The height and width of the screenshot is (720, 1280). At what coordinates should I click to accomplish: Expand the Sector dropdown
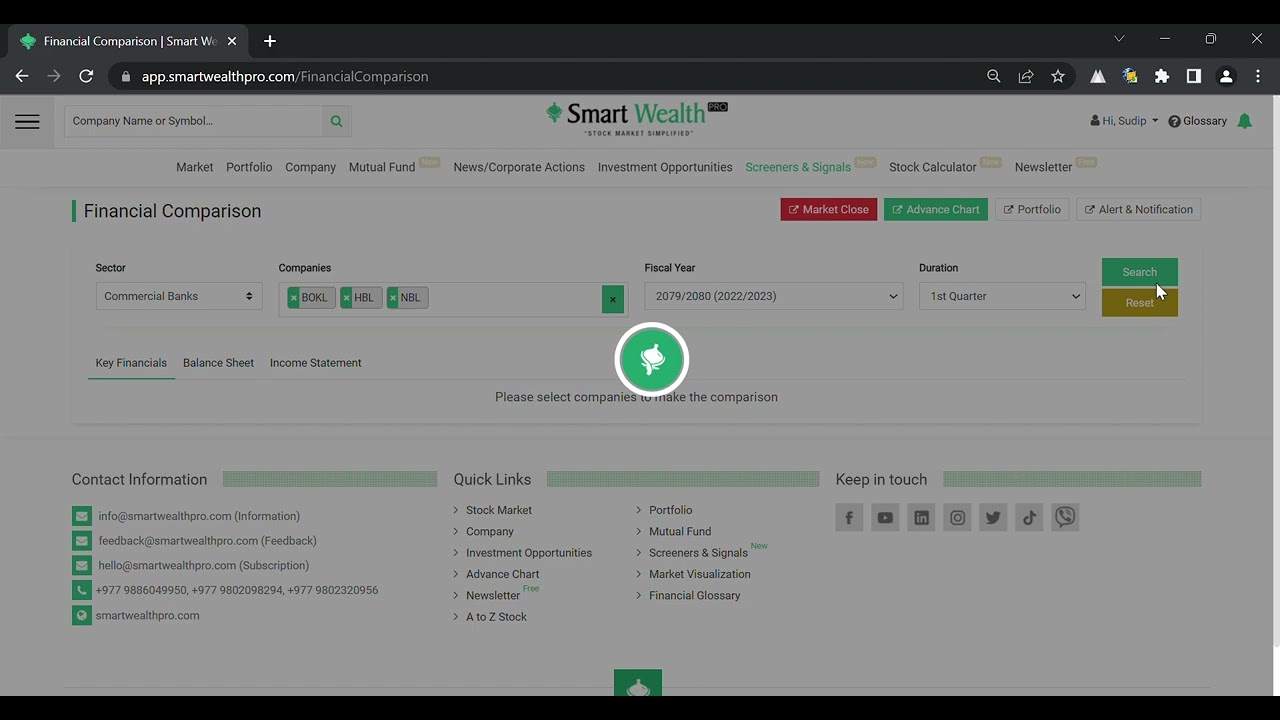click(x=179, y=296)
